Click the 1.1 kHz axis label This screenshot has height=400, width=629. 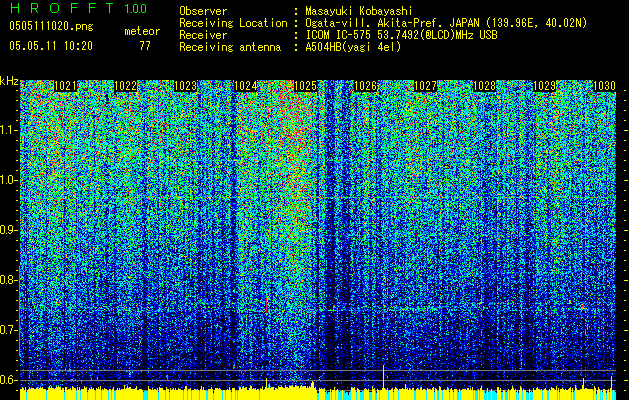click(8, 130)
